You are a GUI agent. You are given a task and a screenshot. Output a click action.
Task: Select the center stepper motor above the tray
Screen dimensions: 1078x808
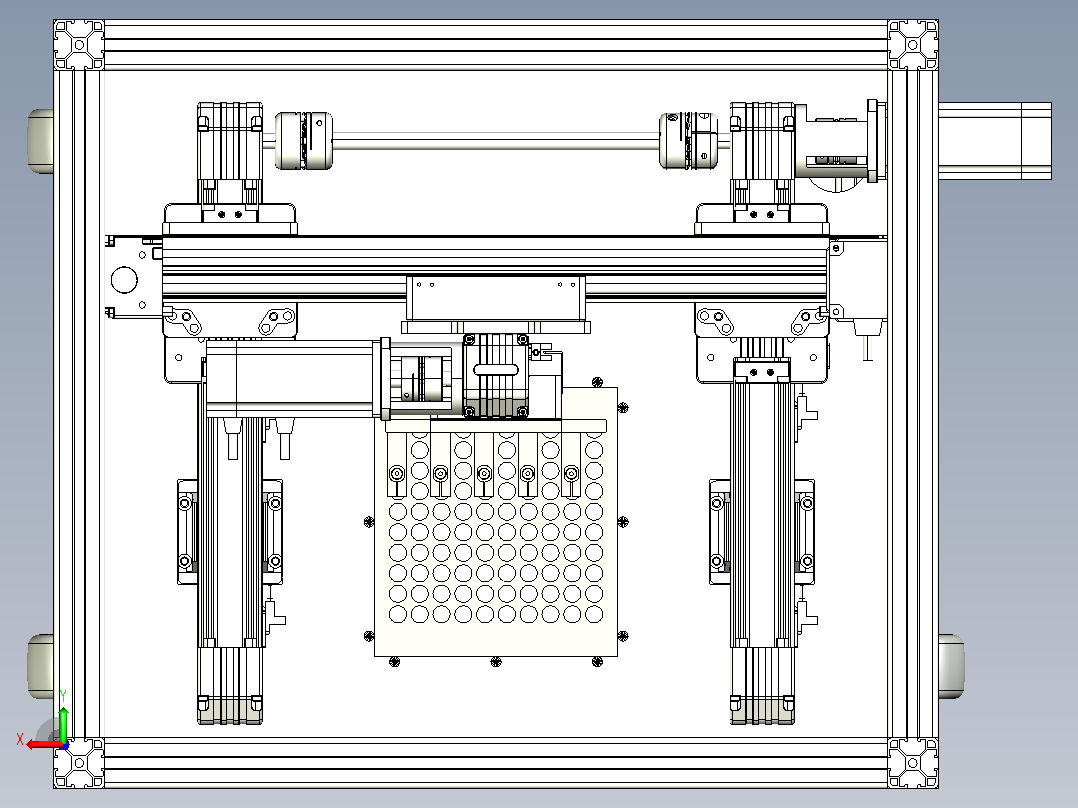[496, 376]
